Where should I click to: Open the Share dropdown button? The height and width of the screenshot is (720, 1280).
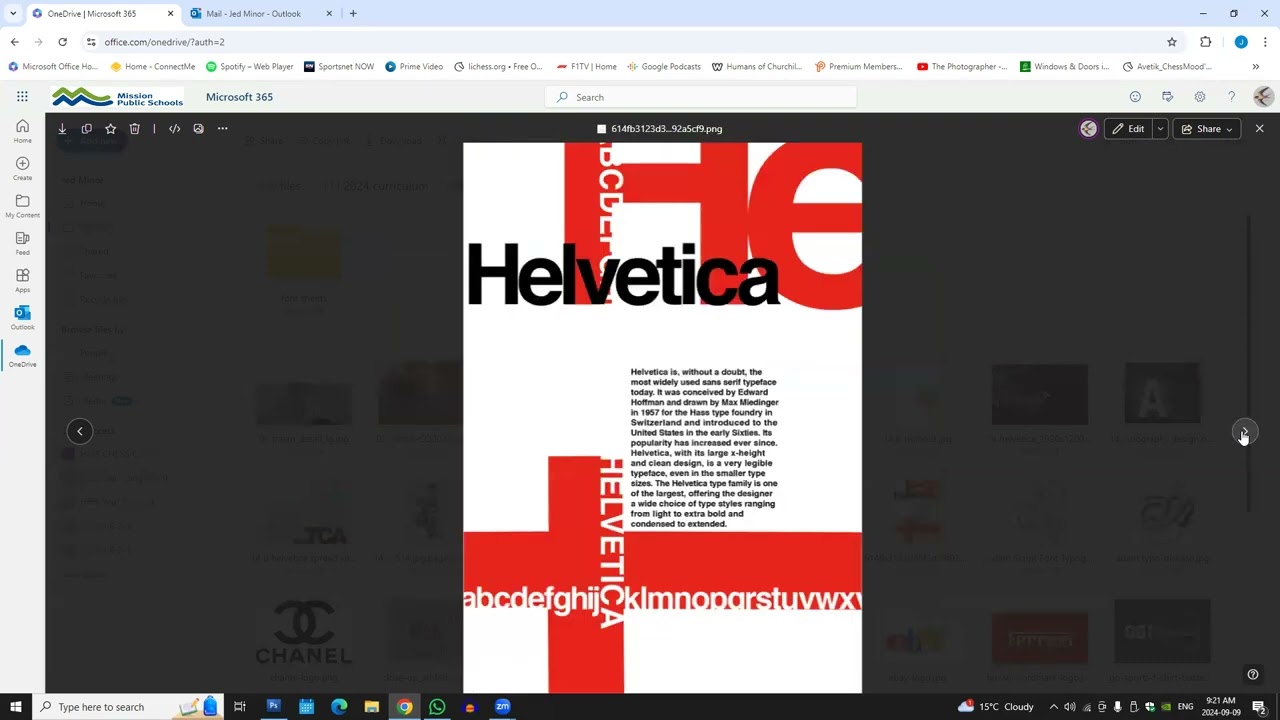(1207, 129)
